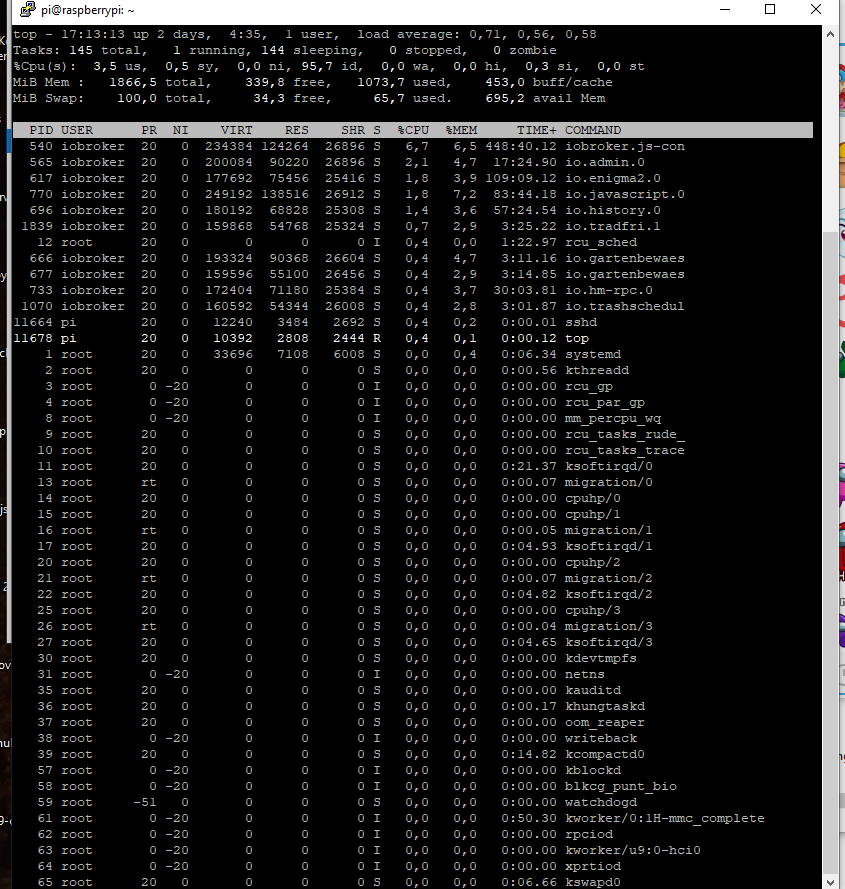Click the rcu_par_gp process name

point(605,403)
